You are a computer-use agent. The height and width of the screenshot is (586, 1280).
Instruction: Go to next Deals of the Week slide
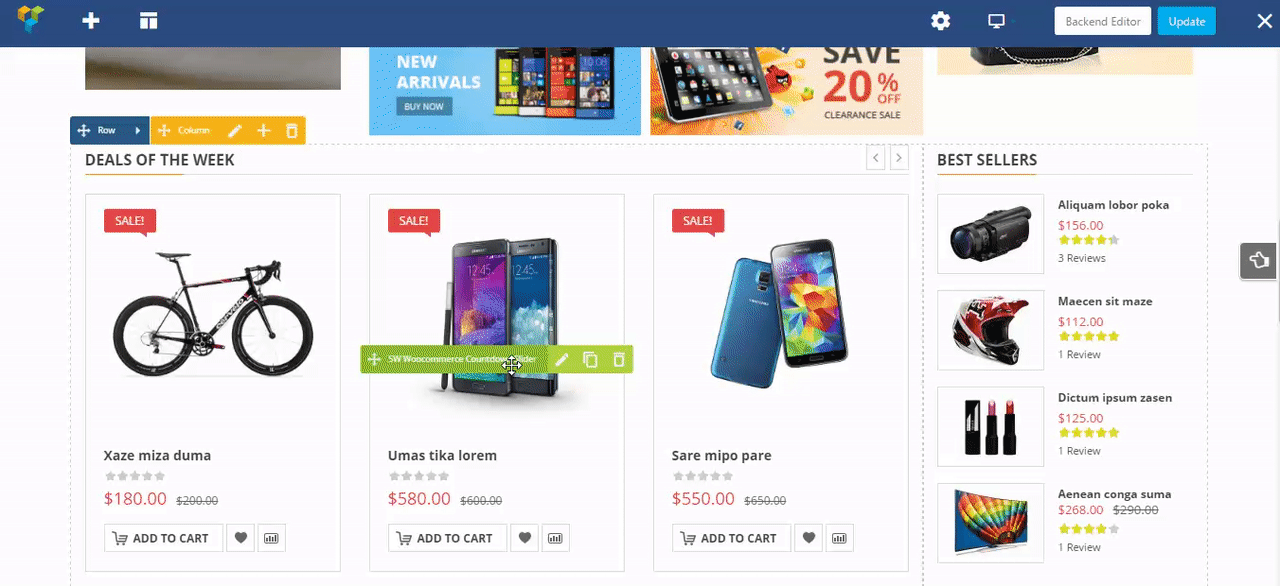point(899,158)
